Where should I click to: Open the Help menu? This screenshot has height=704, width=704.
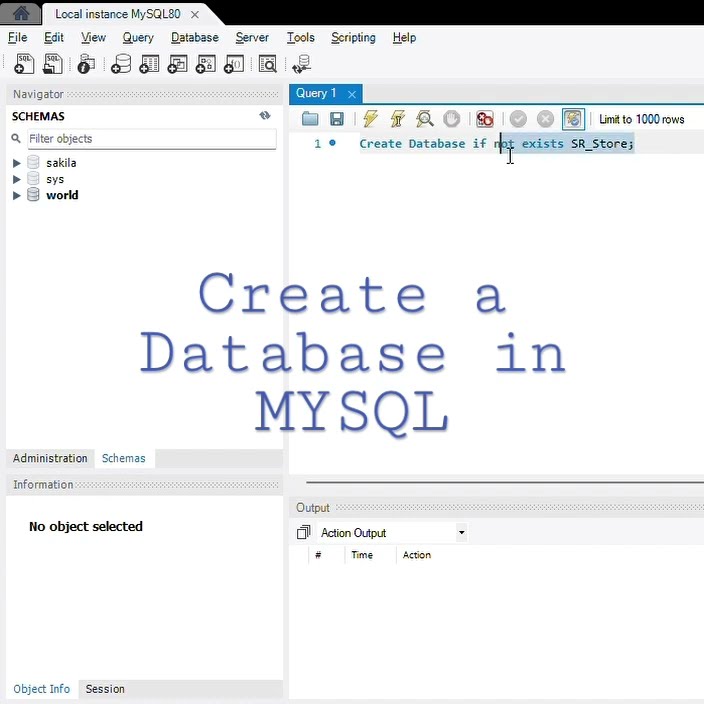(x=404, y=38)
